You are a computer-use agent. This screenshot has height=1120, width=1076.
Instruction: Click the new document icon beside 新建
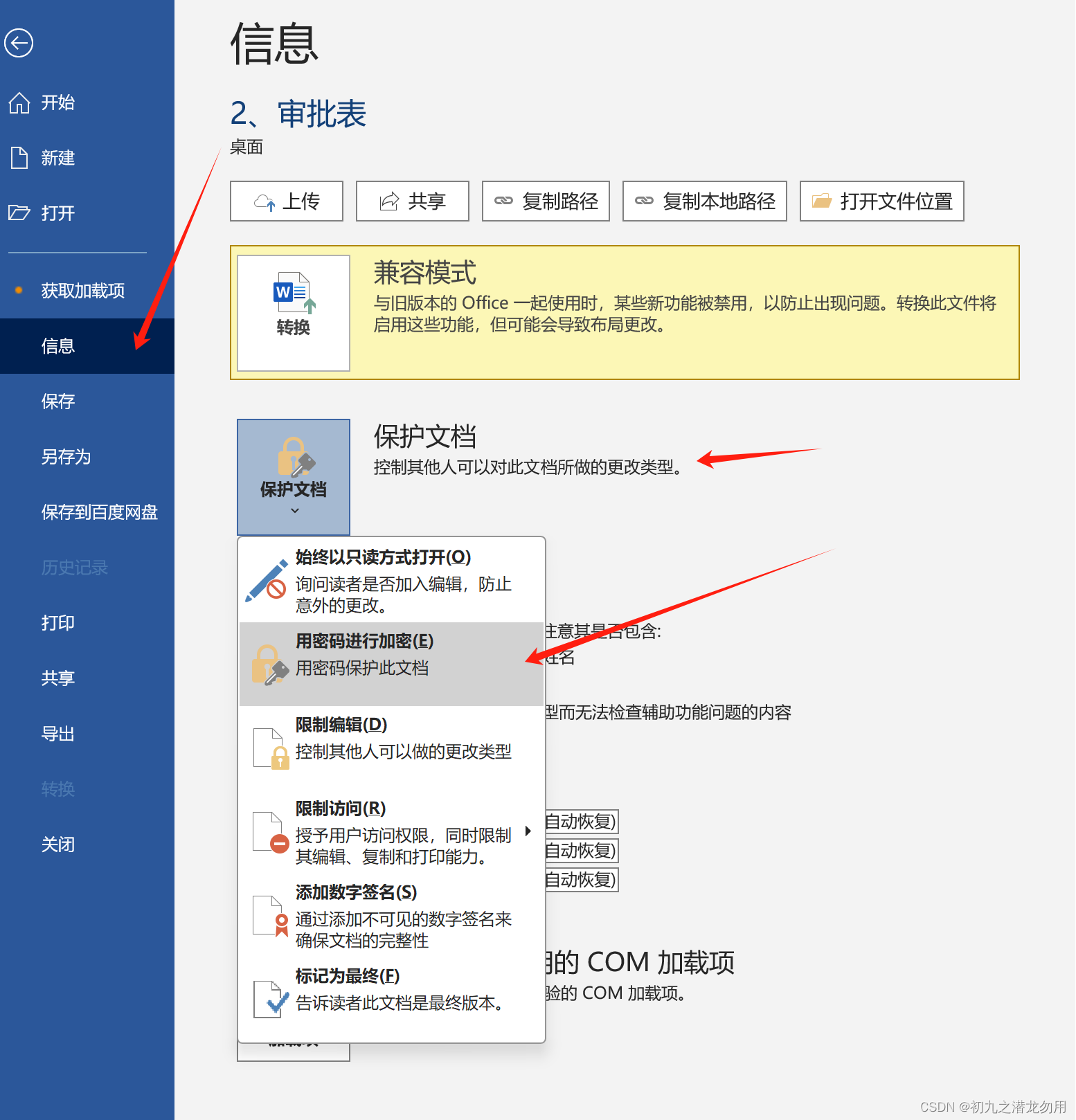pyautogui.click(x=19, y=158)
